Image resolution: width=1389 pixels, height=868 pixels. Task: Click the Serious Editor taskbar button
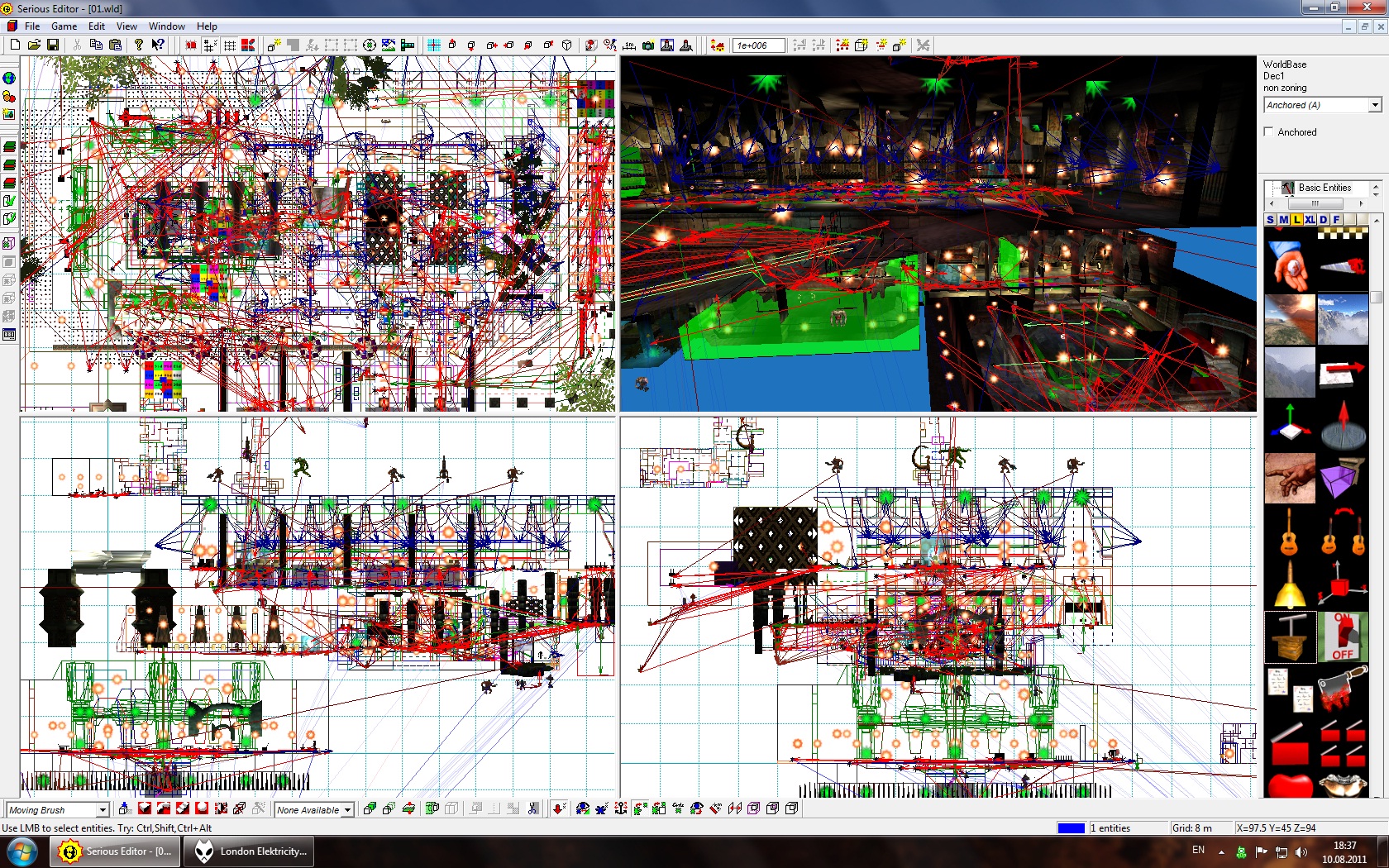(116, 851)
